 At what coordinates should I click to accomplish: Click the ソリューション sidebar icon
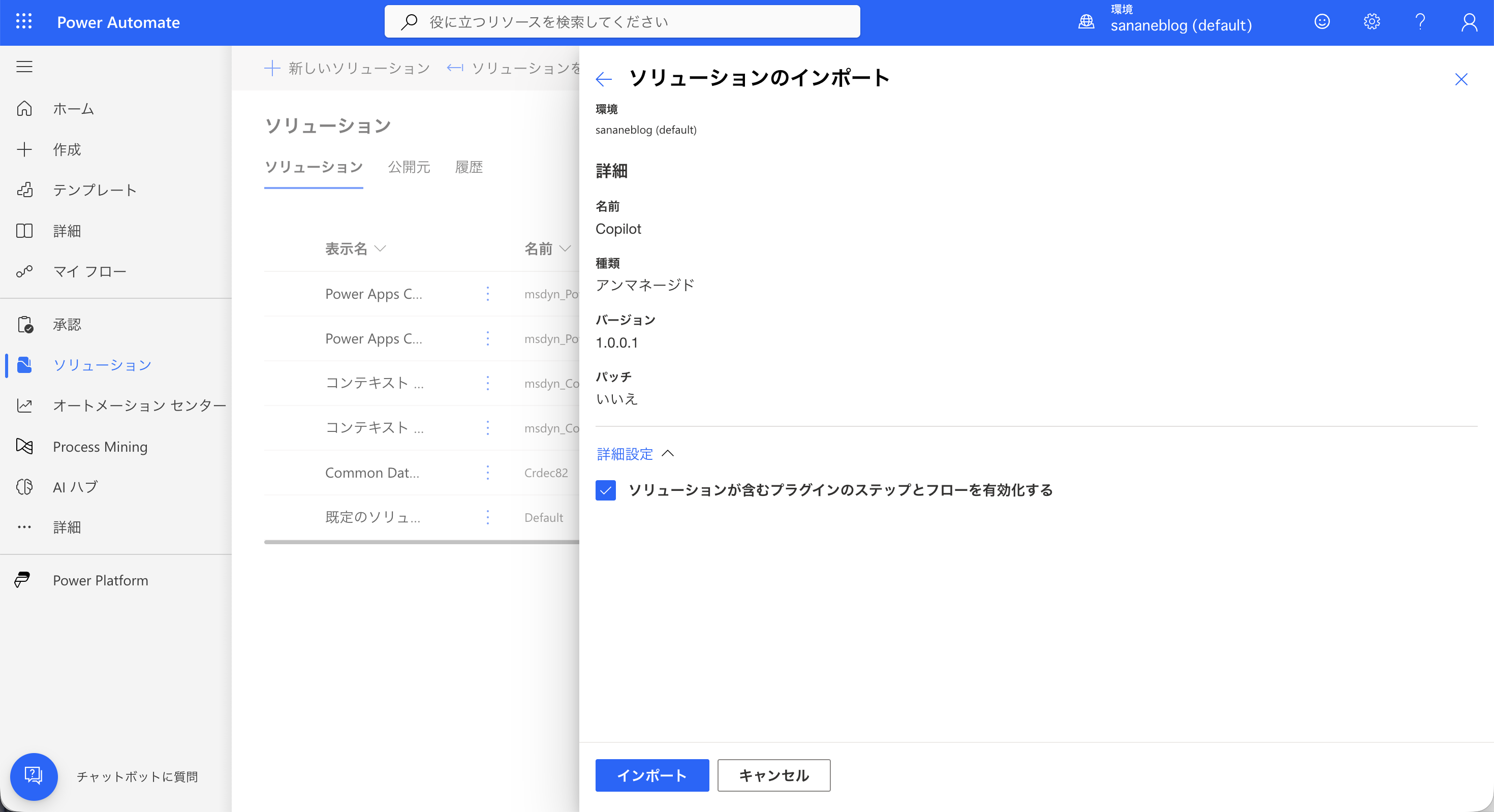tap(24, 365)
